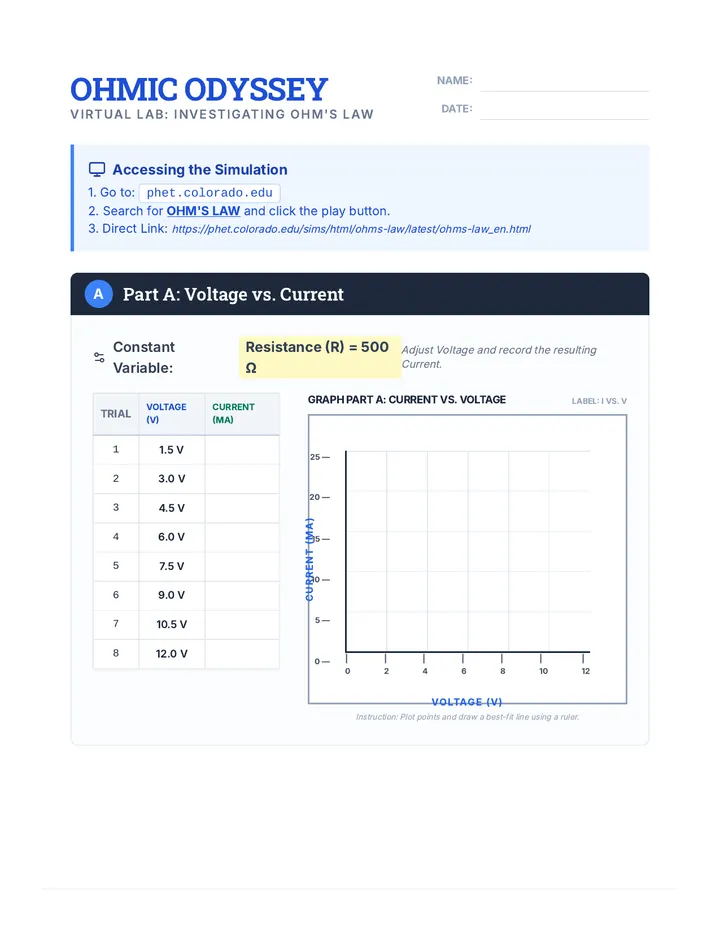Click the 9.0 V voltage cell
The height and width of the screenshot is (932, 720).
click(171, 596)
